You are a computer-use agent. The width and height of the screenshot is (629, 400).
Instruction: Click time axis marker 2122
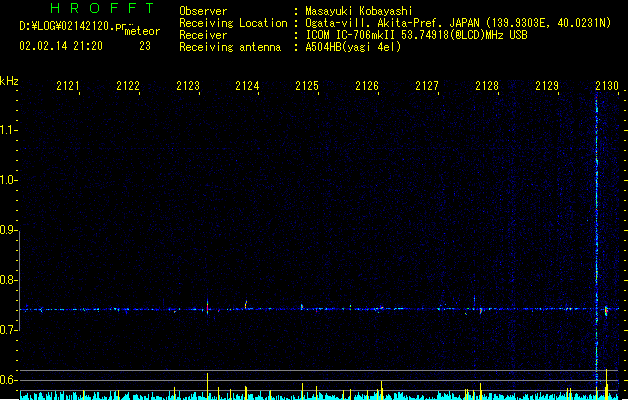point(128,86)
